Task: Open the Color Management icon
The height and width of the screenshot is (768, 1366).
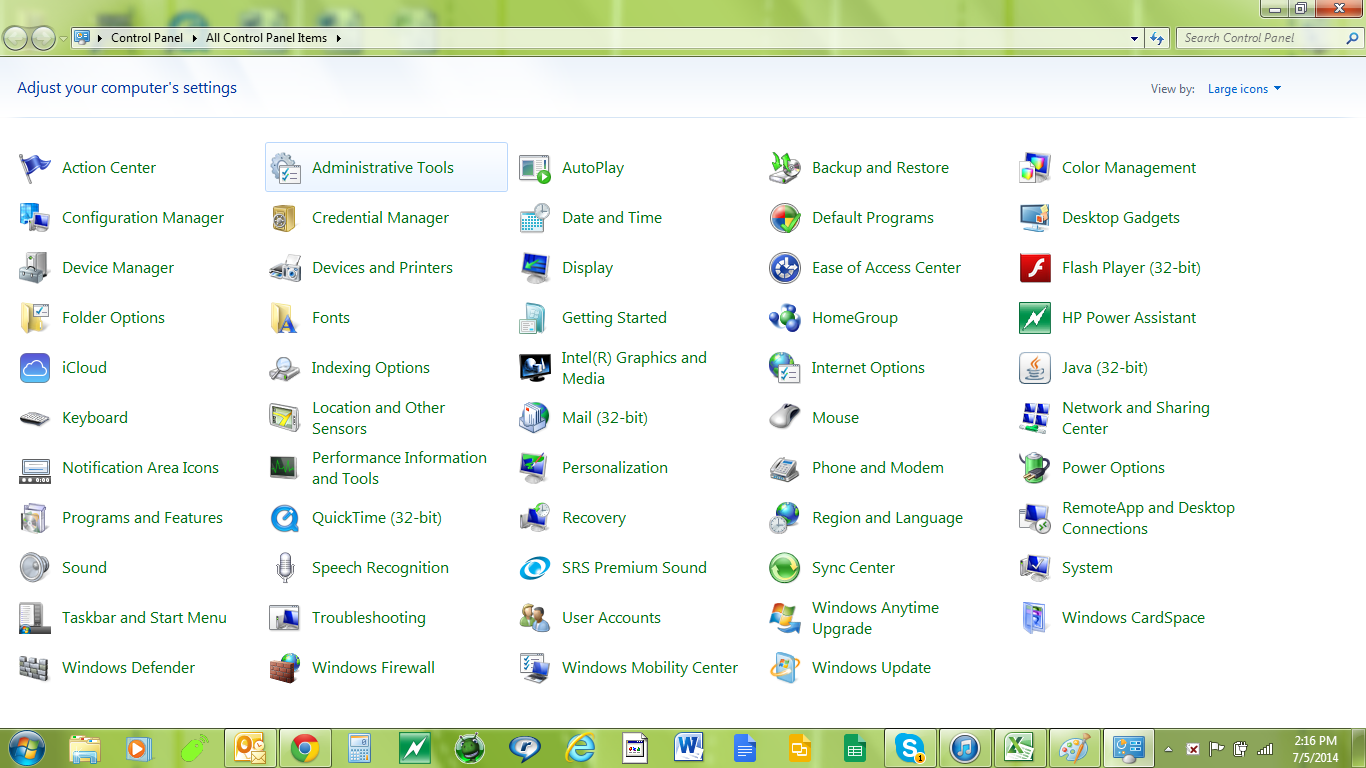Action: point(1035,168)
